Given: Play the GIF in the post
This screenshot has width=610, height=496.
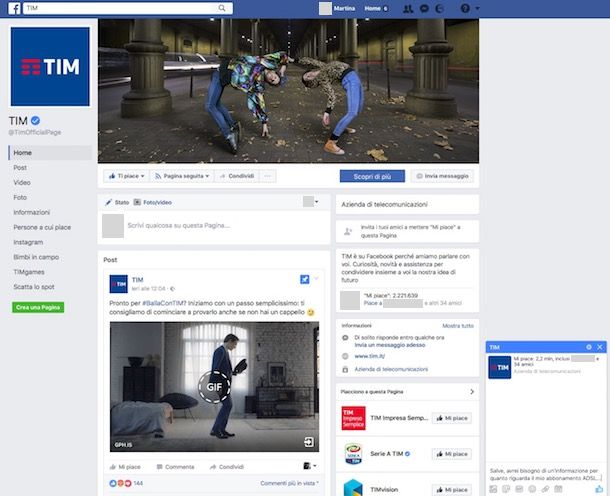Looking at the screenshot, I should 214,387.
